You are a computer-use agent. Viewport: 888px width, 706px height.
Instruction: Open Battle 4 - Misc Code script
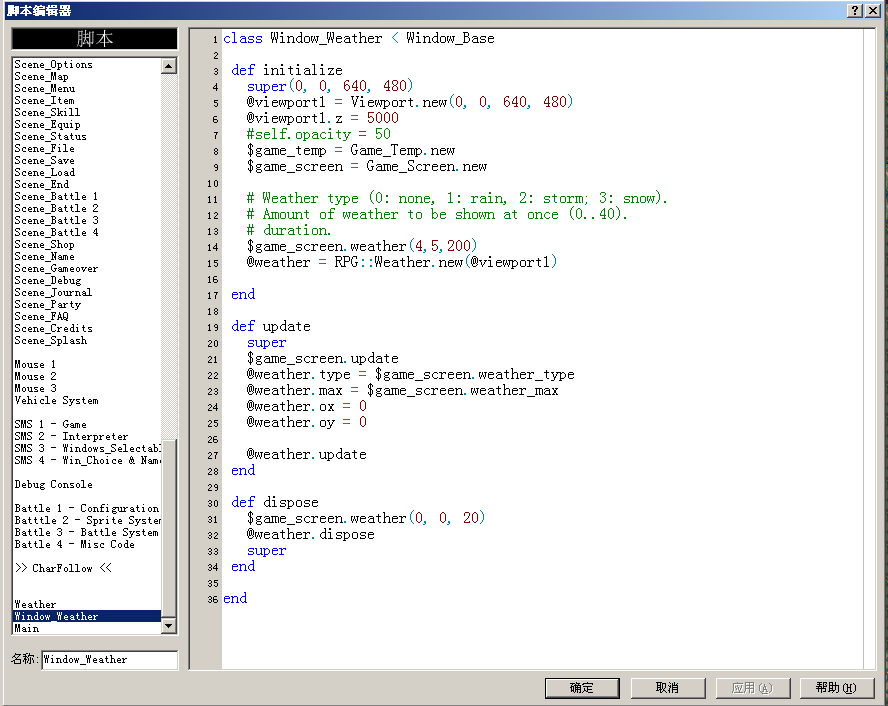[74, 544]
